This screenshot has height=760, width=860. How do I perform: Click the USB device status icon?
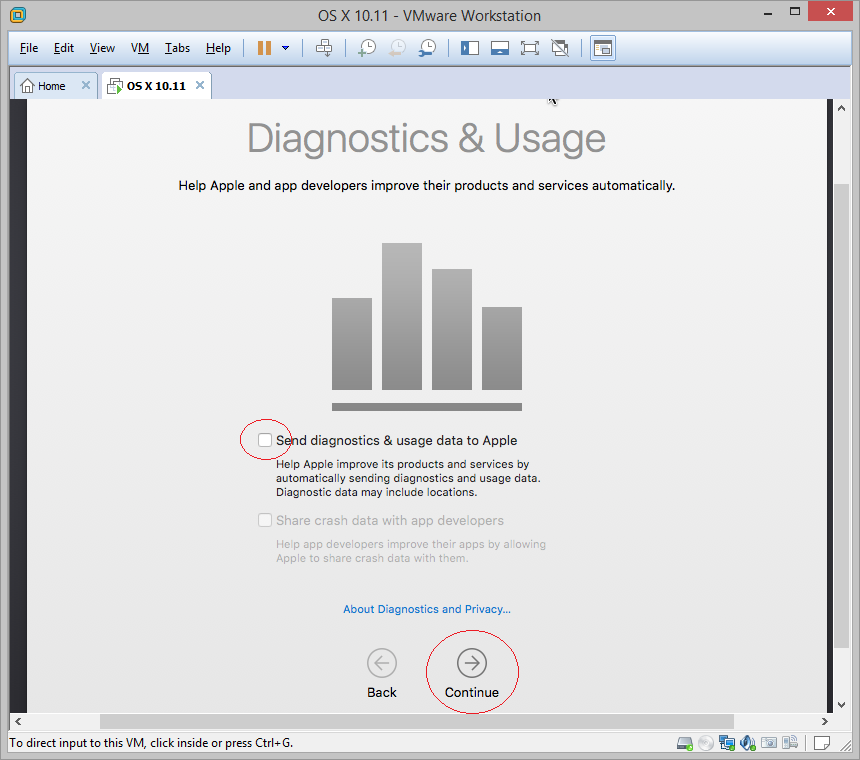click(790, 744)
